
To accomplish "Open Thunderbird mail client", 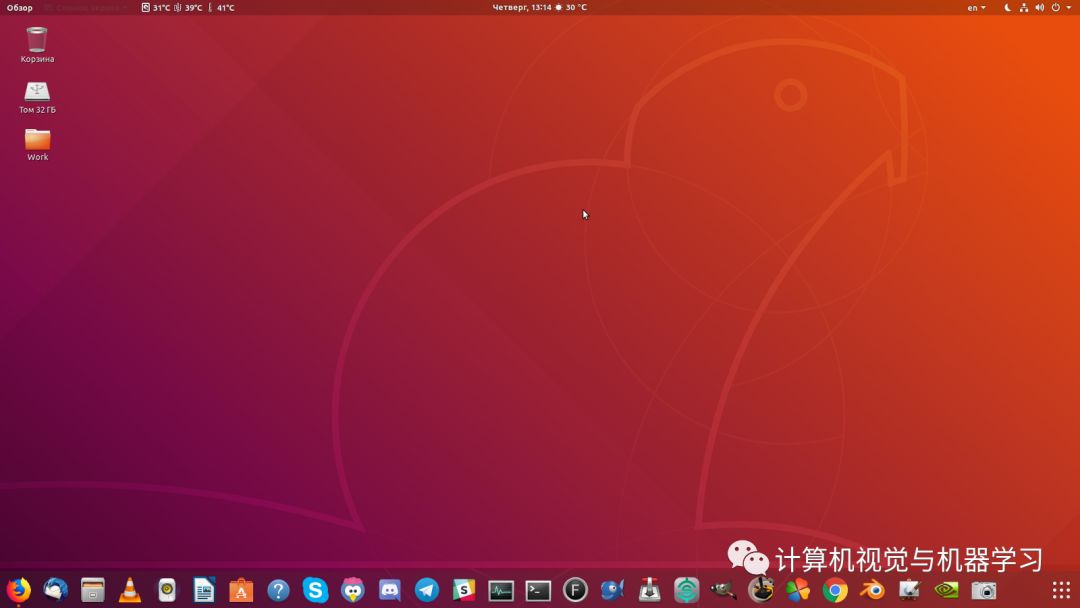I will 56,590.
